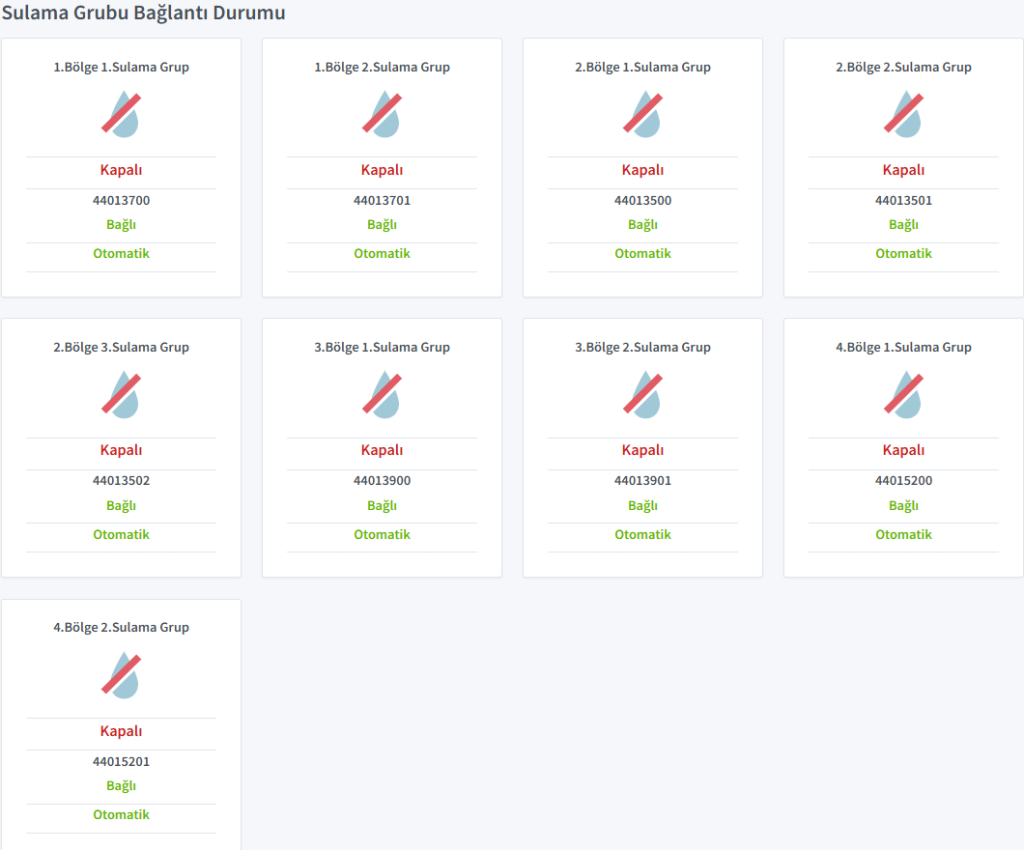1024x850 pixels.
Task: Toggle Kapalı status of 3.Bölge 1.Sulama Grup
Action: 382,450
